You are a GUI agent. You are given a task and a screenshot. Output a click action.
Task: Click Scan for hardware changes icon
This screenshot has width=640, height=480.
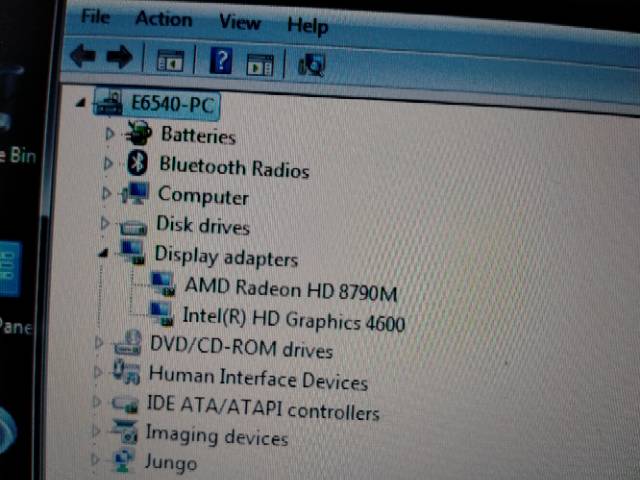[x=311, y=65]
